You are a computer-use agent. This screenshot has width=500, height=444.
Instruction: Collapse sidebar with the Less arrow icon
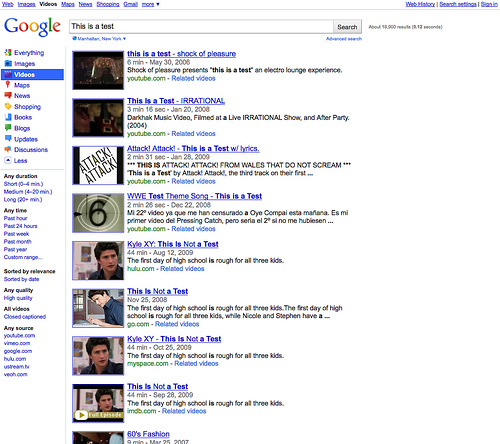point(8,160)
